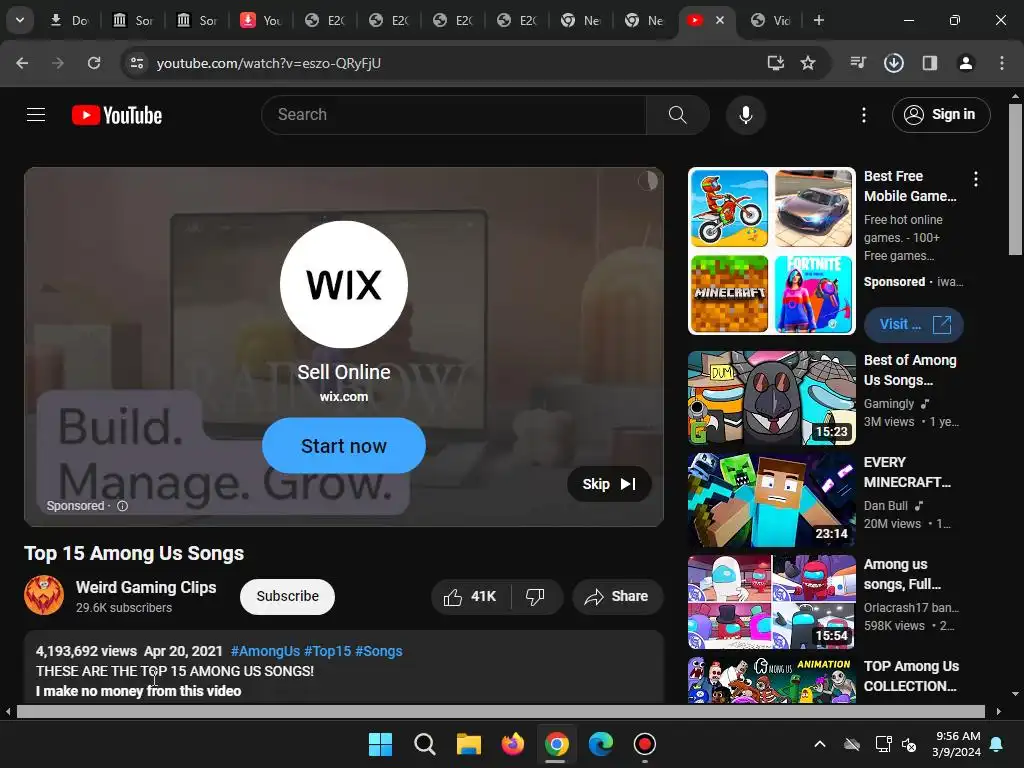The width and height of the screenshot is (1024, 768).
Task: Expand the tab search dropdown
Action: coord(20,20)
